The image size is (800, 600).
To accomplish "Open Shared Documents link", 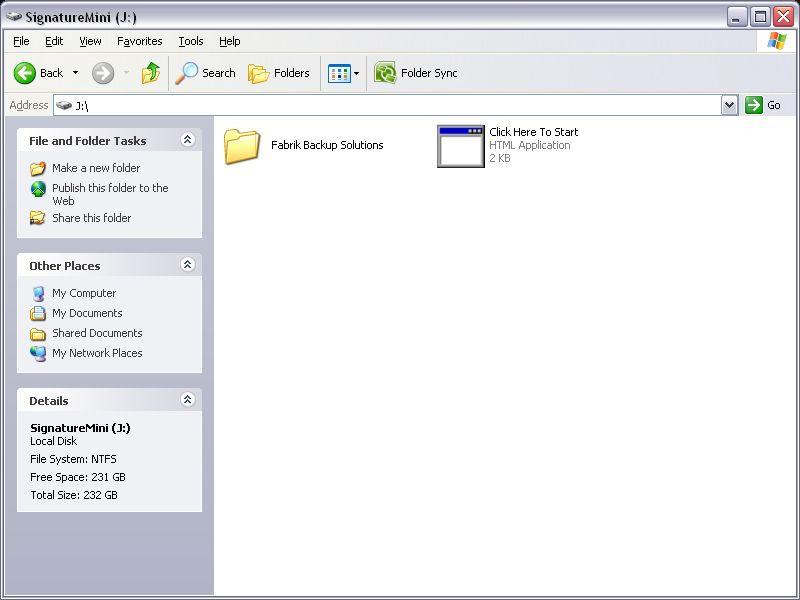I will [x=97, y=333].
